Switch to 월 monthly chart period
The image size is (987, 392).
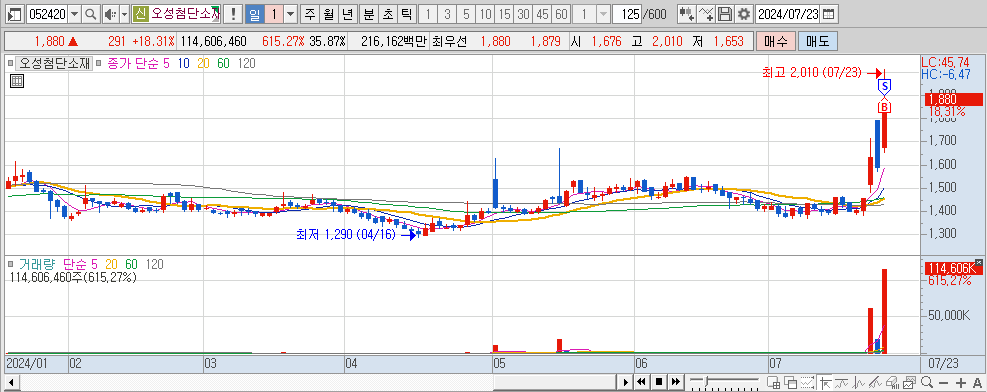(329, 14)
